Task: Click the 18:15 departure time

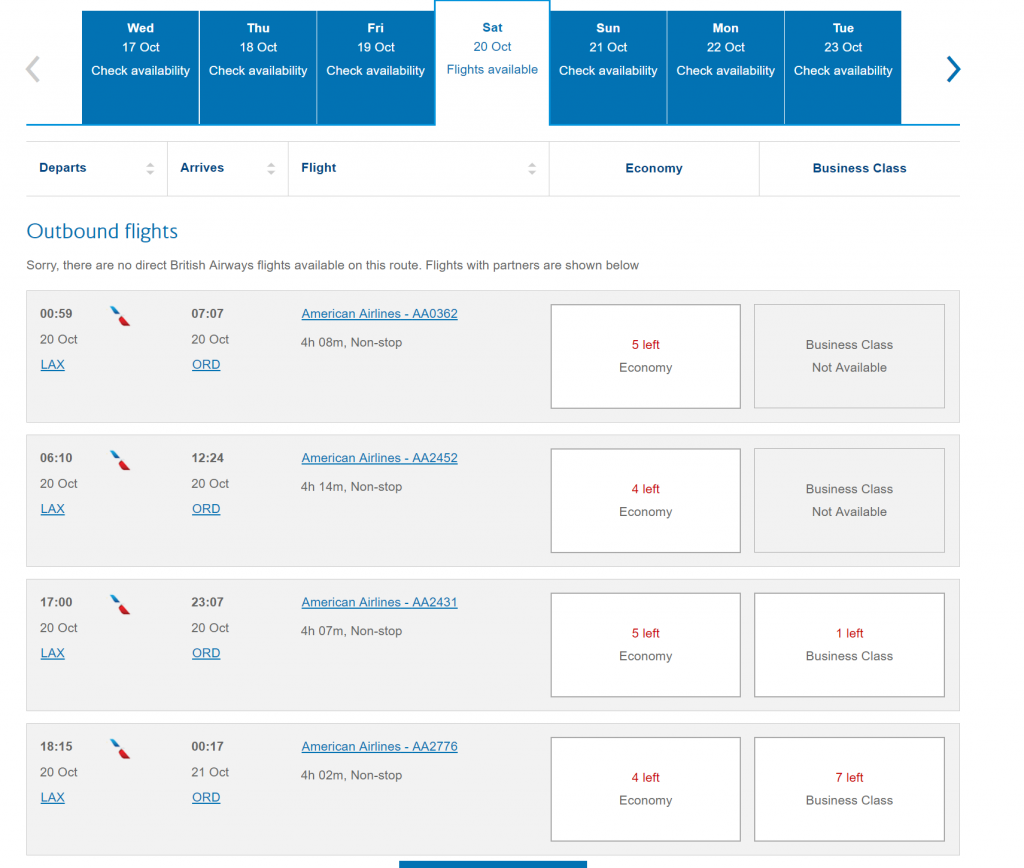Action: point(56,747)
